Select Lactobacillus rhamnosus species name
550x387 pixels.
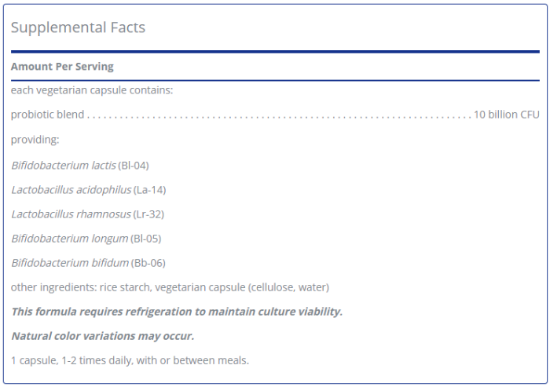(71, 214)
